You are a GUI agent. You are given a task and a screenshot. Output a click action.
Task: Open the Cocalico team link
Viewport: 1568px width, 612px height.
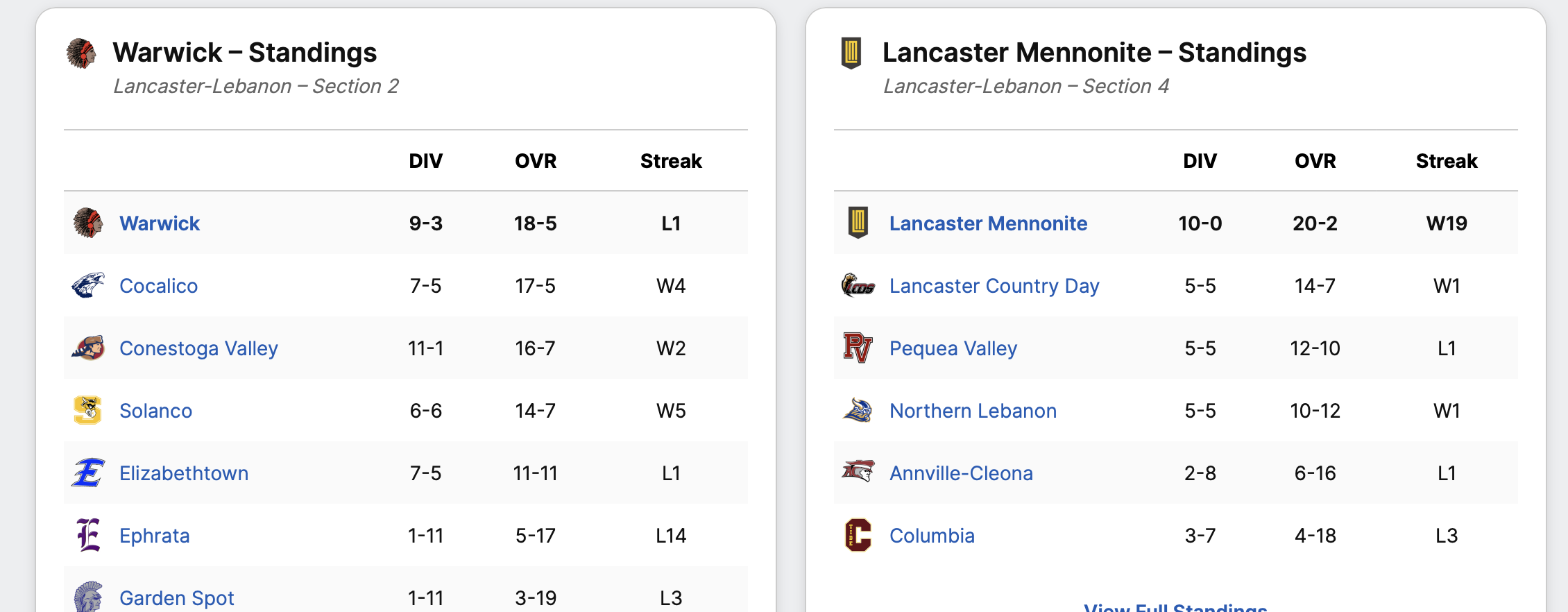tap(158, 286)
